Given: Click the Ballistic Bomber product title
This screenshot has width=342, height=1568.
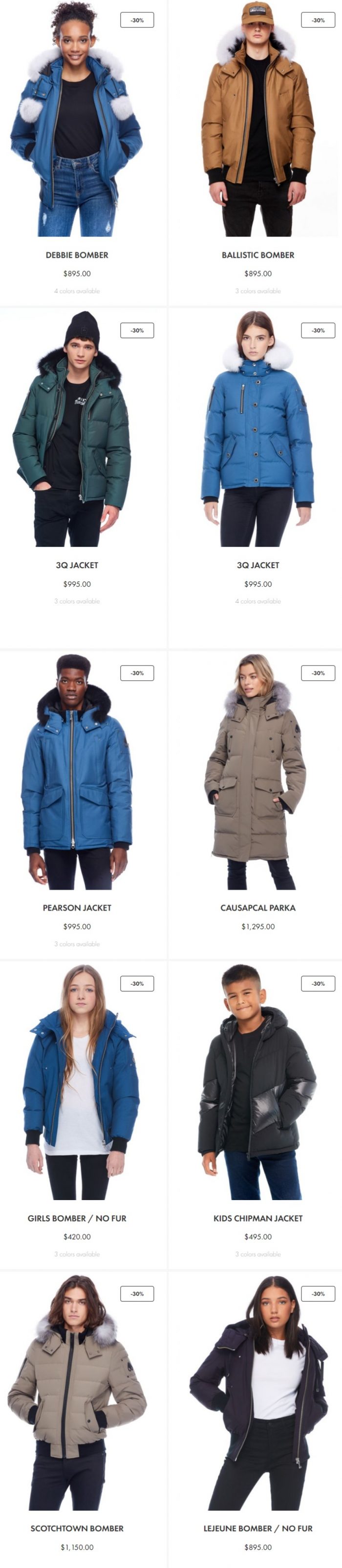Looking at the screenshot, I should 257,255.
